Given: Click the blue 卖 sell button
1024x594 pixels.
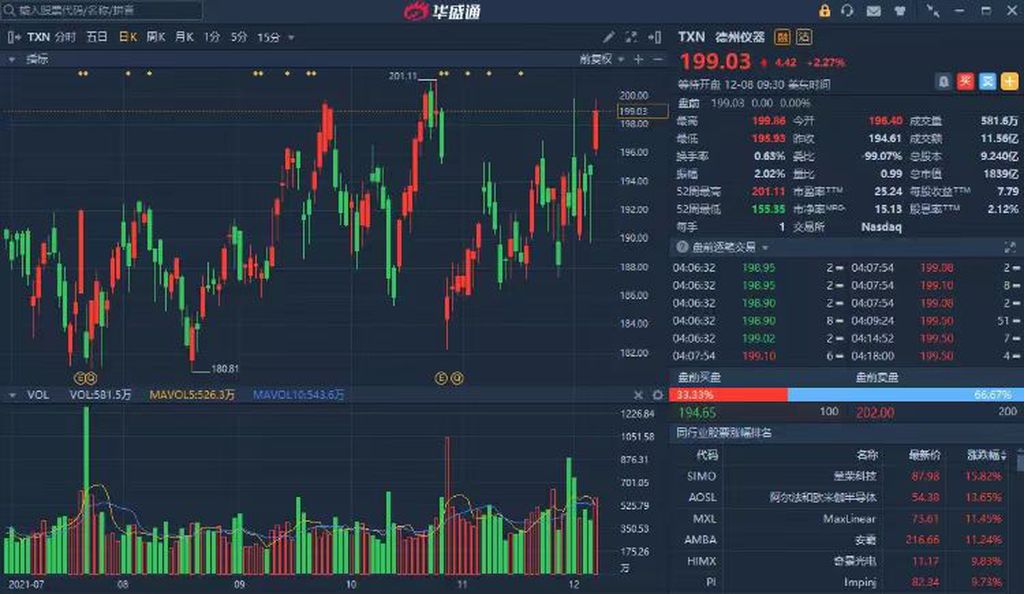Looking at the screenshot, I should point(987,82).
